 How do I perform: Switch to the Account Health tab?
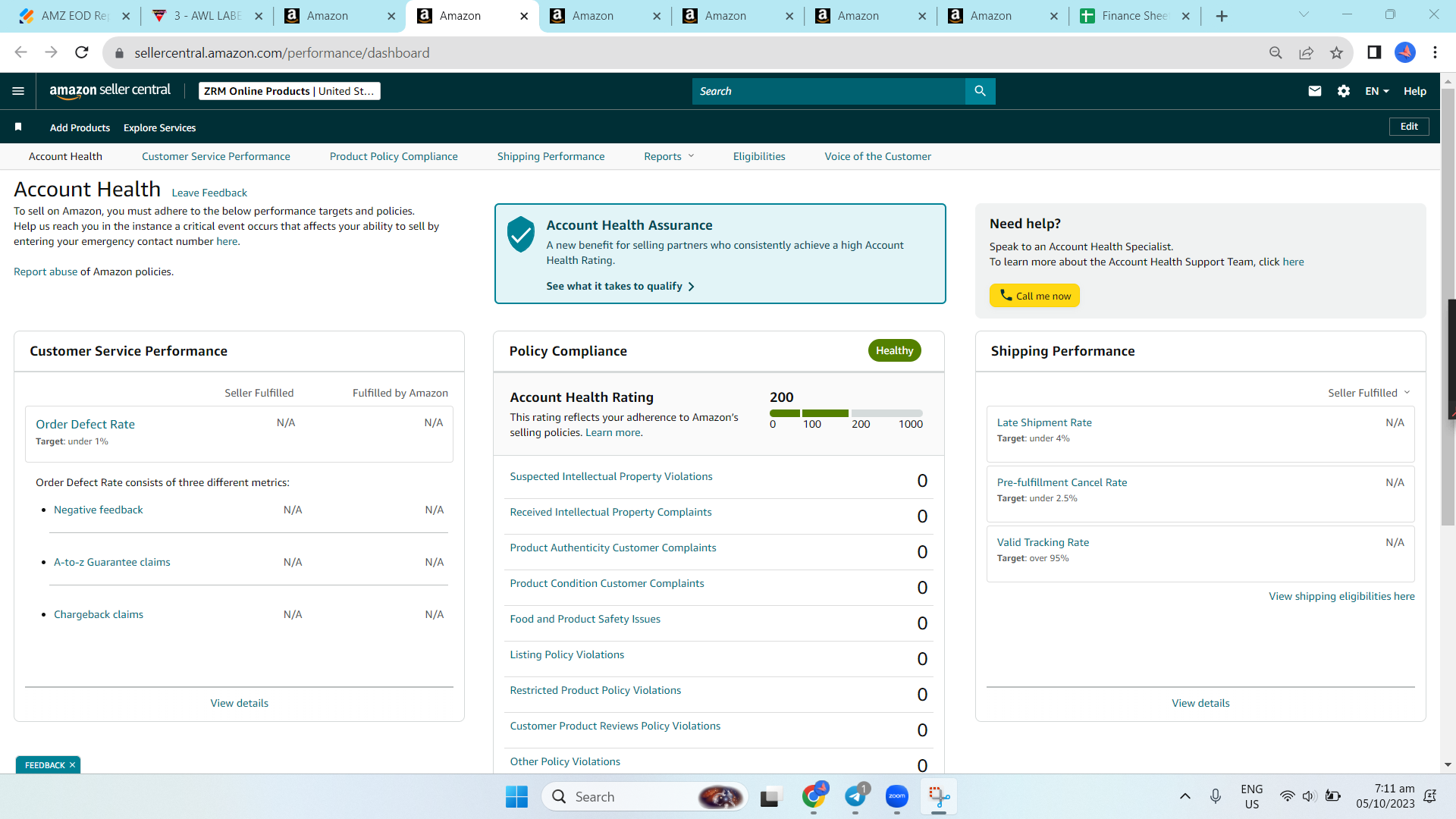(x=65, y=156)
